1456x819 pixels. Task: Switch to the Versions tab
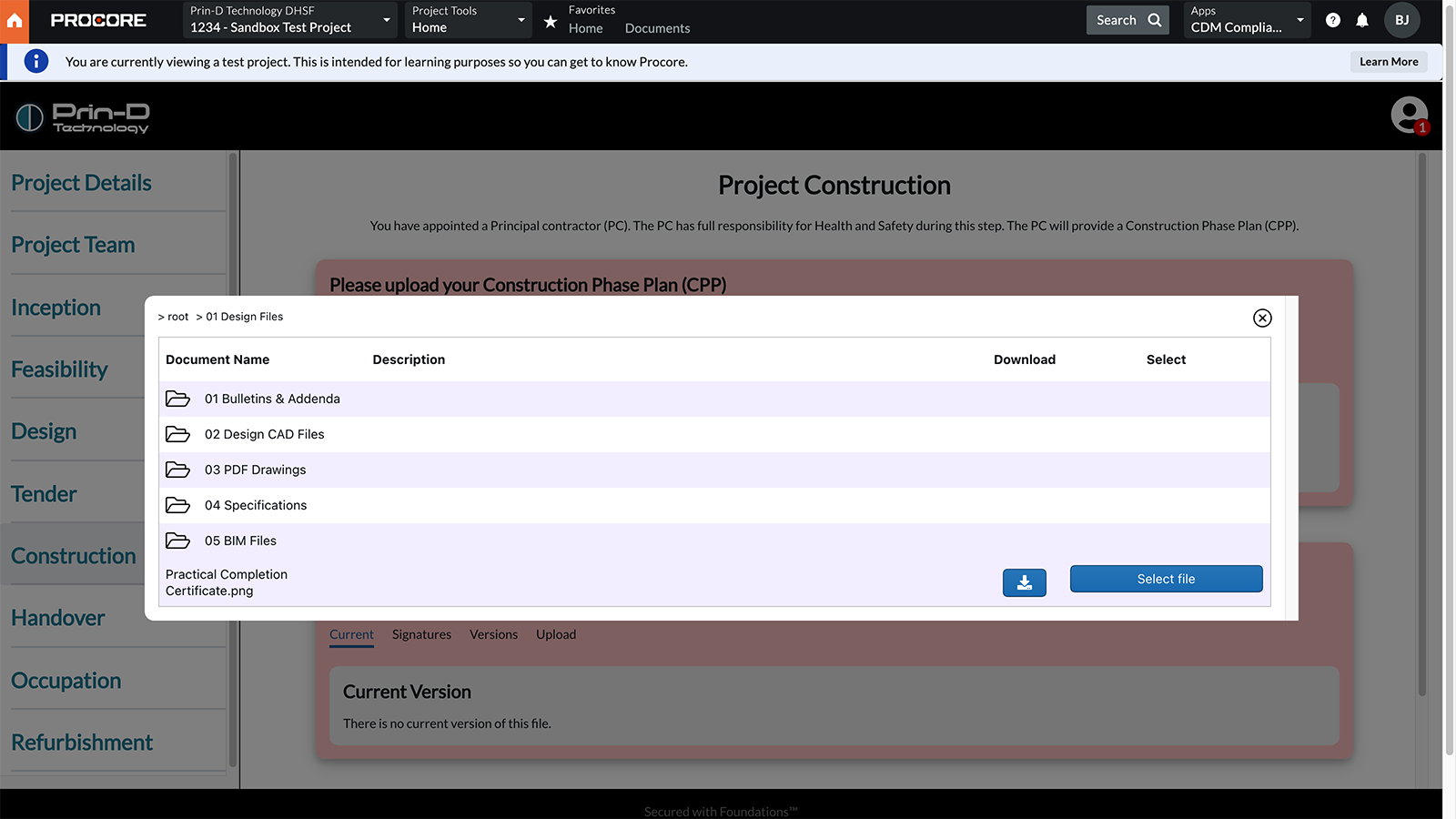click(x=493, y=634)
